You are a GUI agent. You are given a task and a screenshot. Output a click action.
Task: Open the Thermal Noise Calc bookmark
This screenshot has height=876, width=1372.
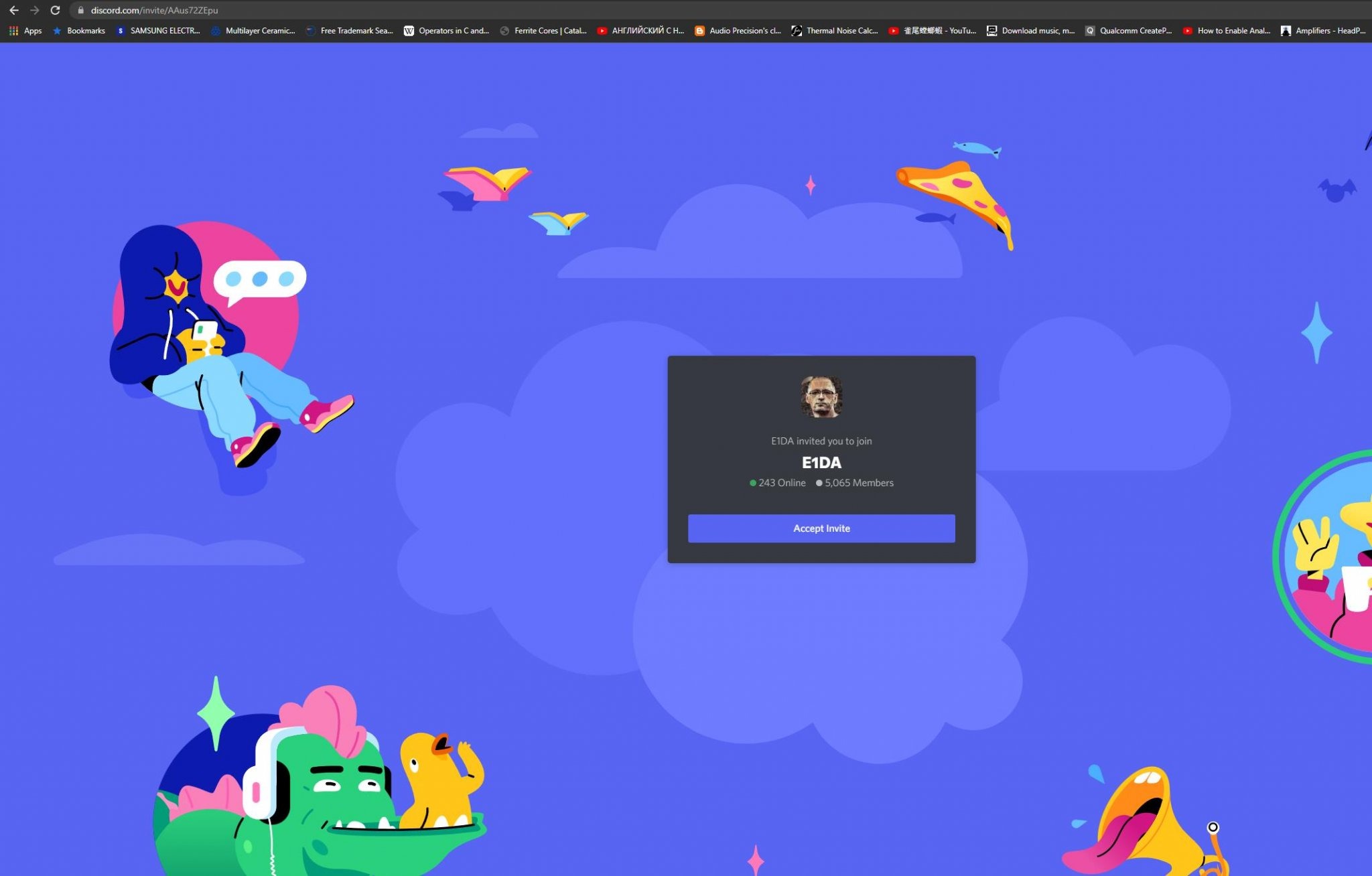[835, 31]
